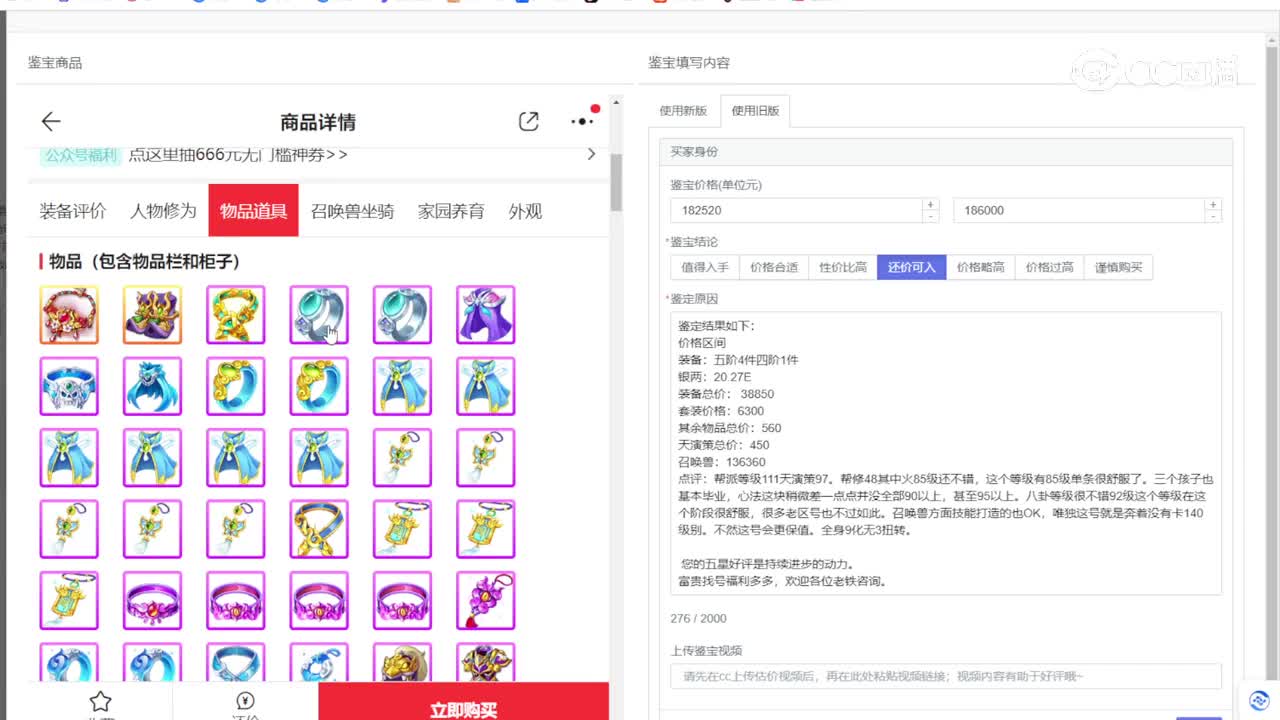Increase the 182520 price with the plus stepper

(x=931, y=204)
